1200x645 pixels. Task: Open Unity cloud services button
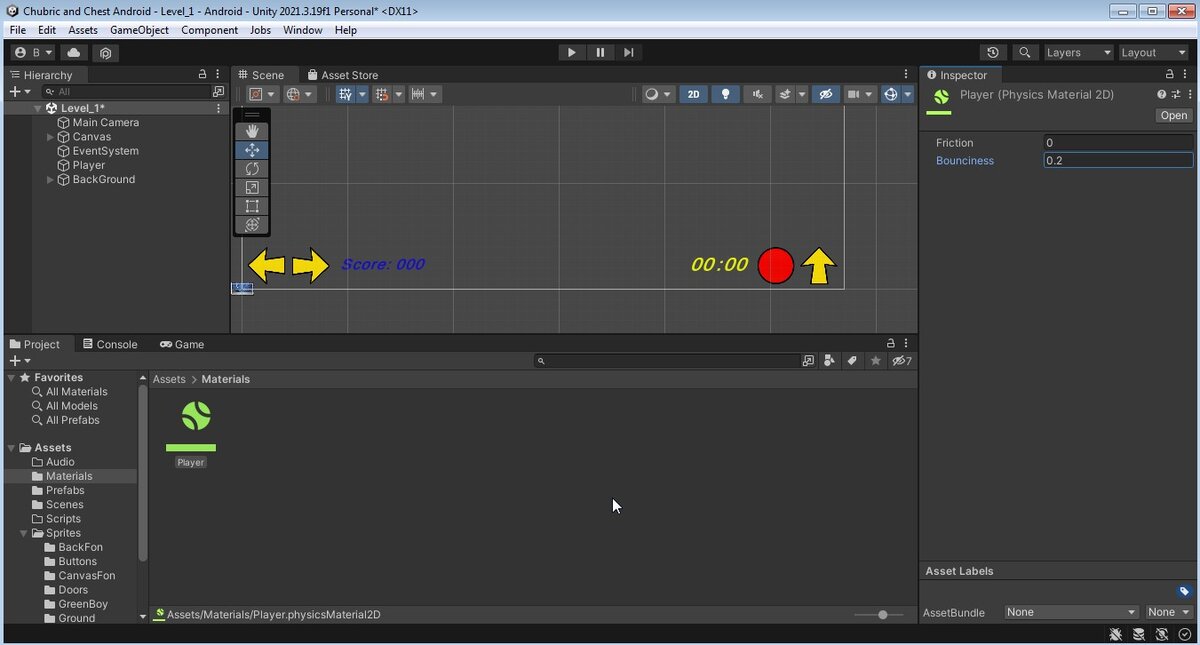(74, 53)
